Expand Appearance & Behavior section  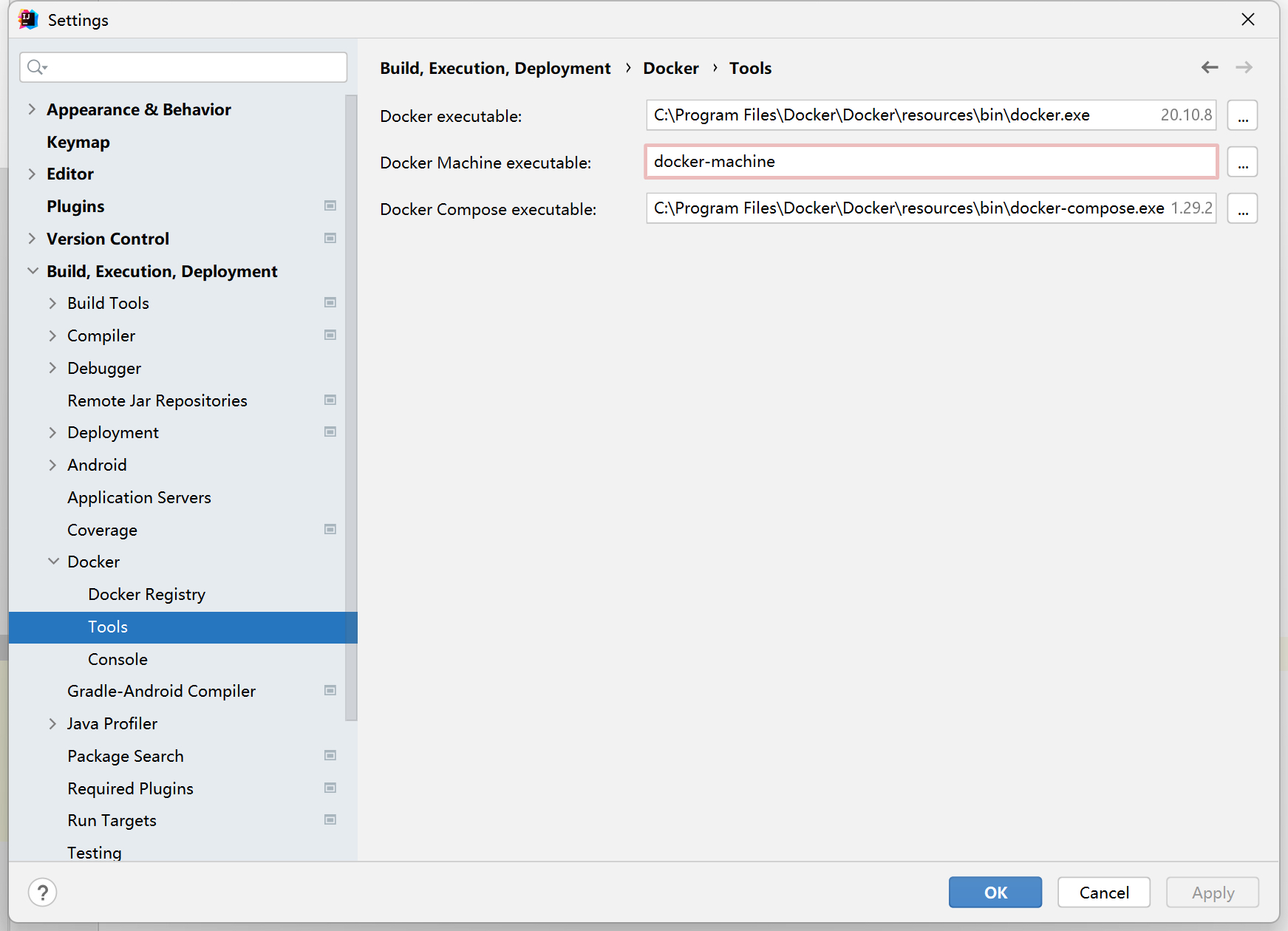point(32,109)
